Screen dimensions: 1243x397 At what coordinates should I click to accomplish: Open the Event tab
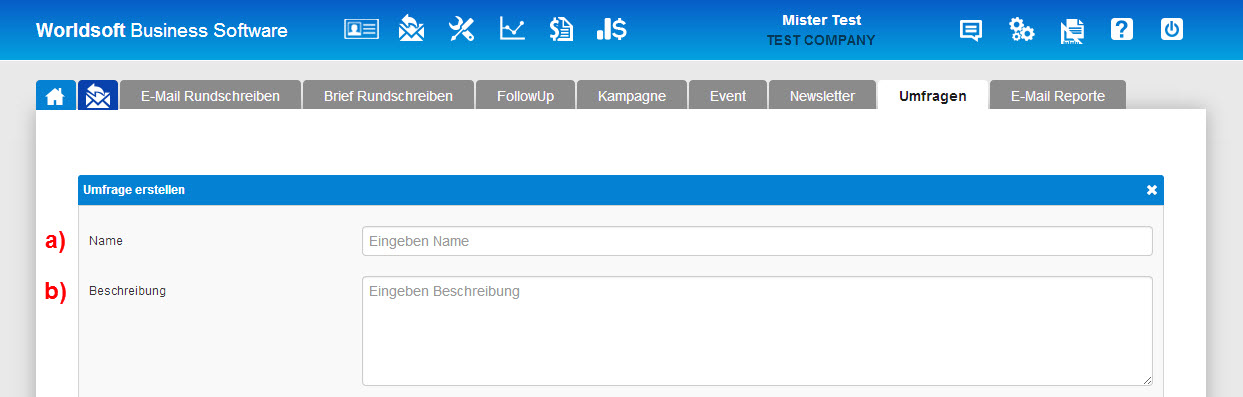pos(728,96)
